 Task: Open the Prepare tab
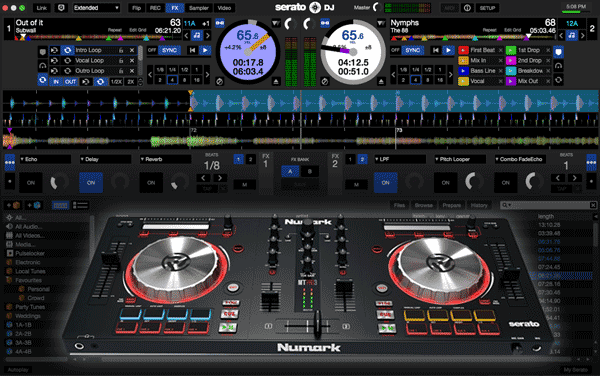pos(452,205)
